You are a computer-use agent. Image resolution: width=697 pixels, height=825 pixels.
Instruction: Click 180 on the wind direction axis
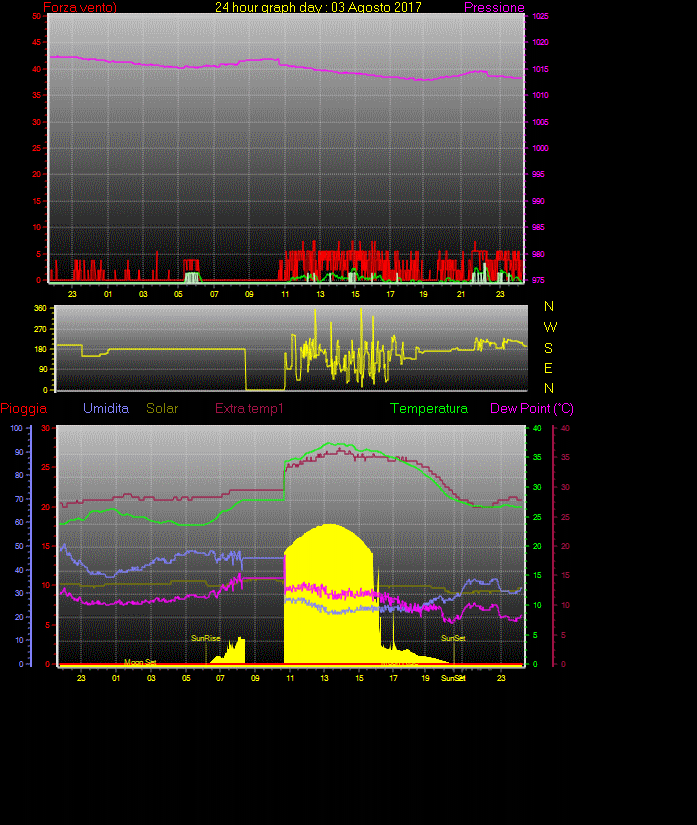pyautogui.click(x=41, y=349)
